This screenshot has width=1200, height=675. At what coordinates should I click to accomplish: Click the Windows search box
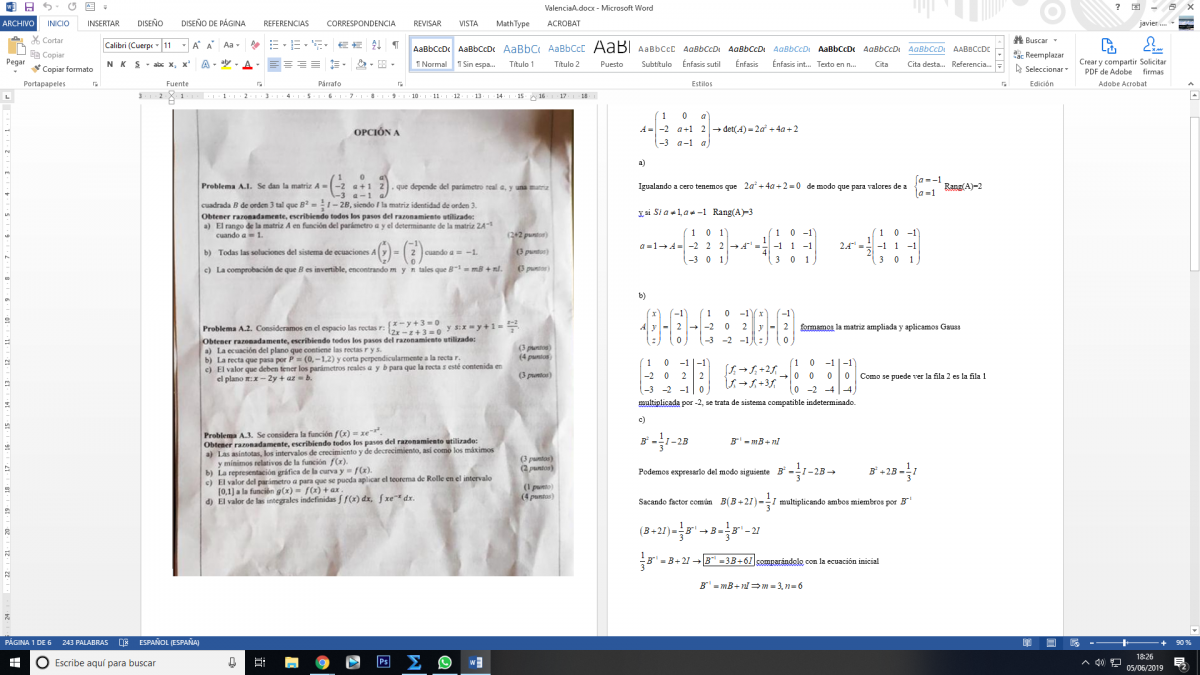point(135,662)
